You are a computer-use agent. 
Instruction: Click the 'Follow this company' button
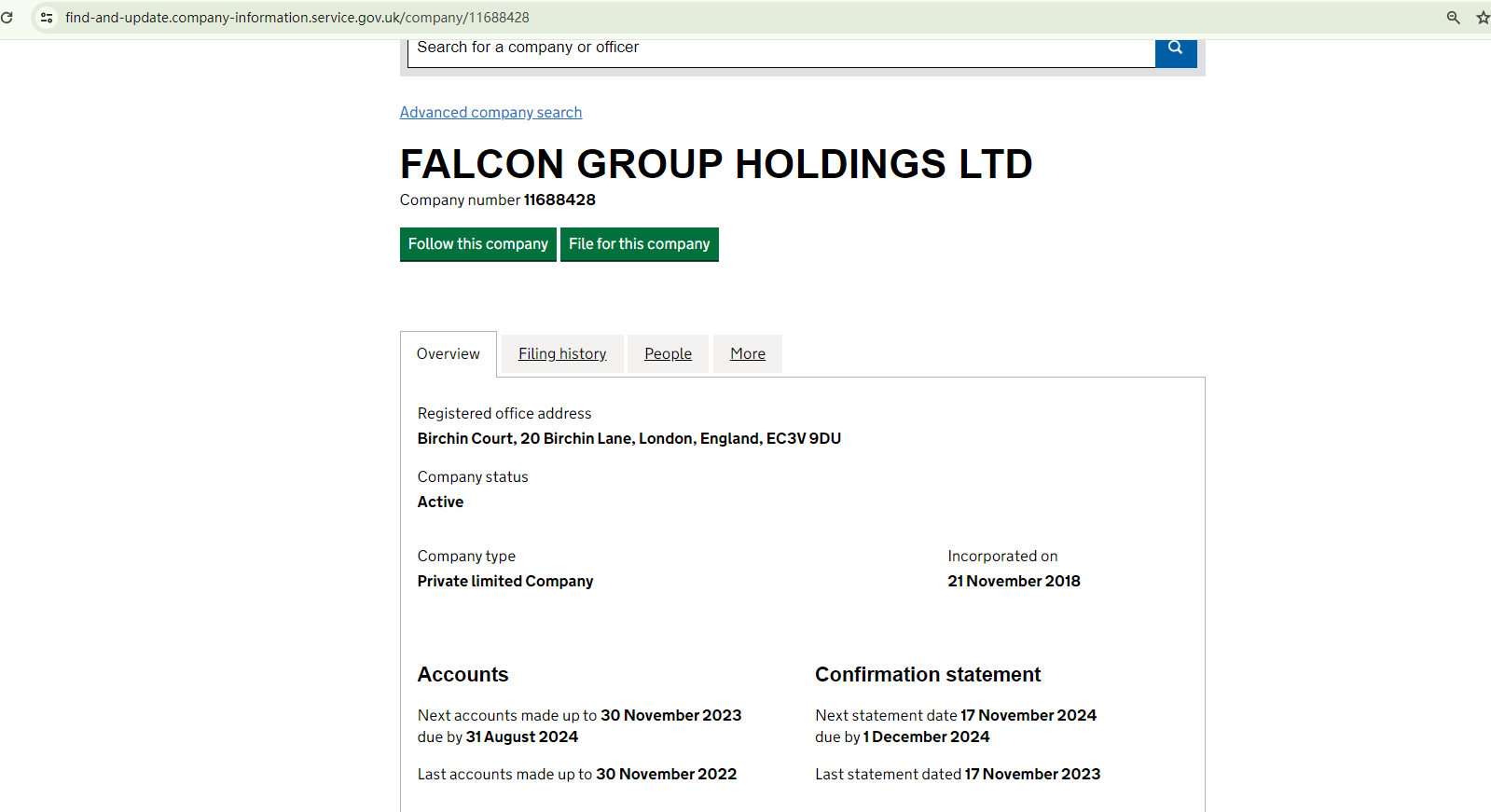coord(477,244)
